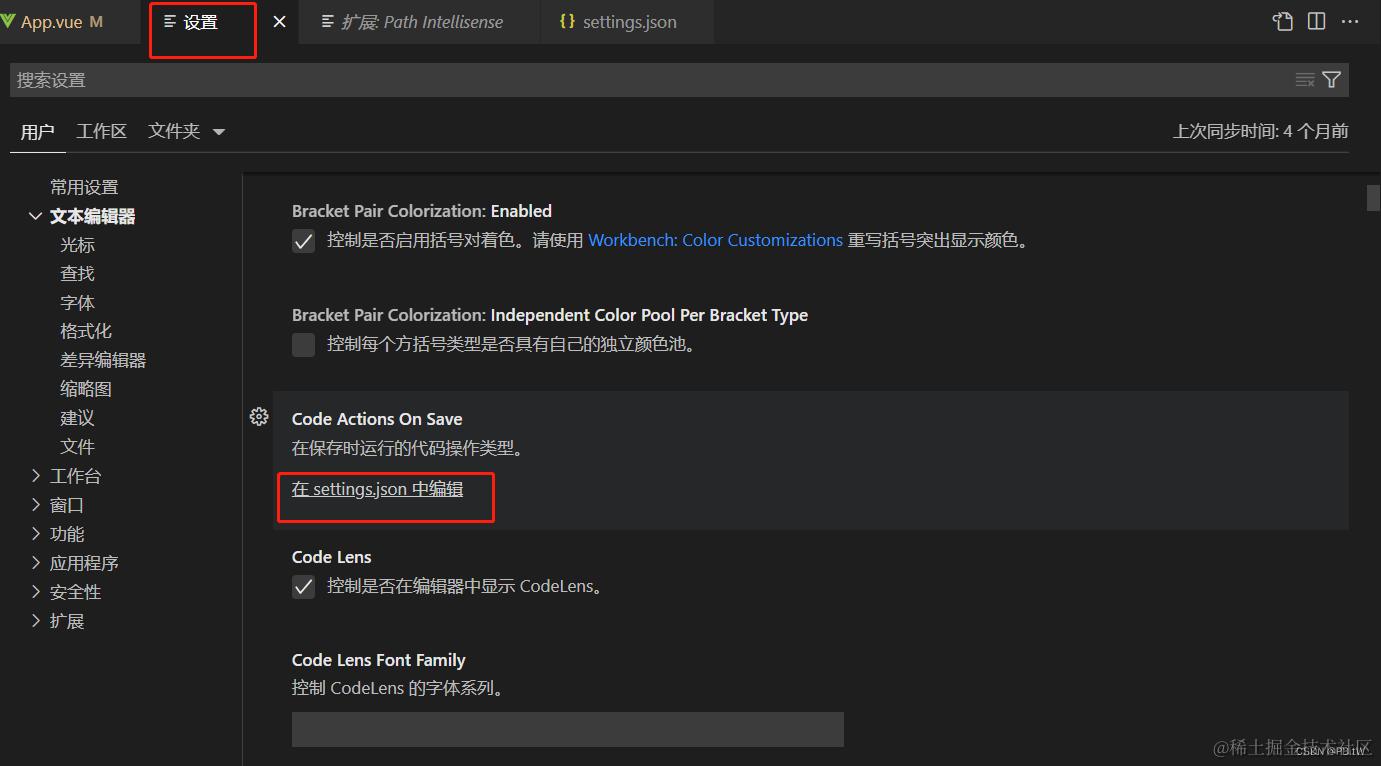The height and width of the screenshot is (766, 1381).
Task: Toggle Bracket Pair Colorization Enabled checkbox
Action: [x=304, y=241]
